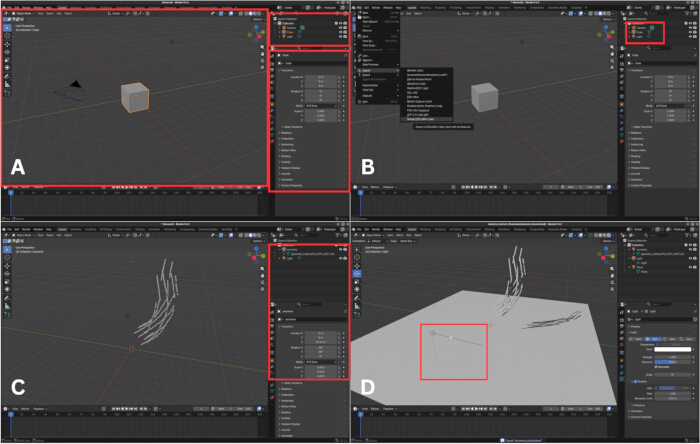Open the Options dropdown in panel A viewport

pos(258,19)
